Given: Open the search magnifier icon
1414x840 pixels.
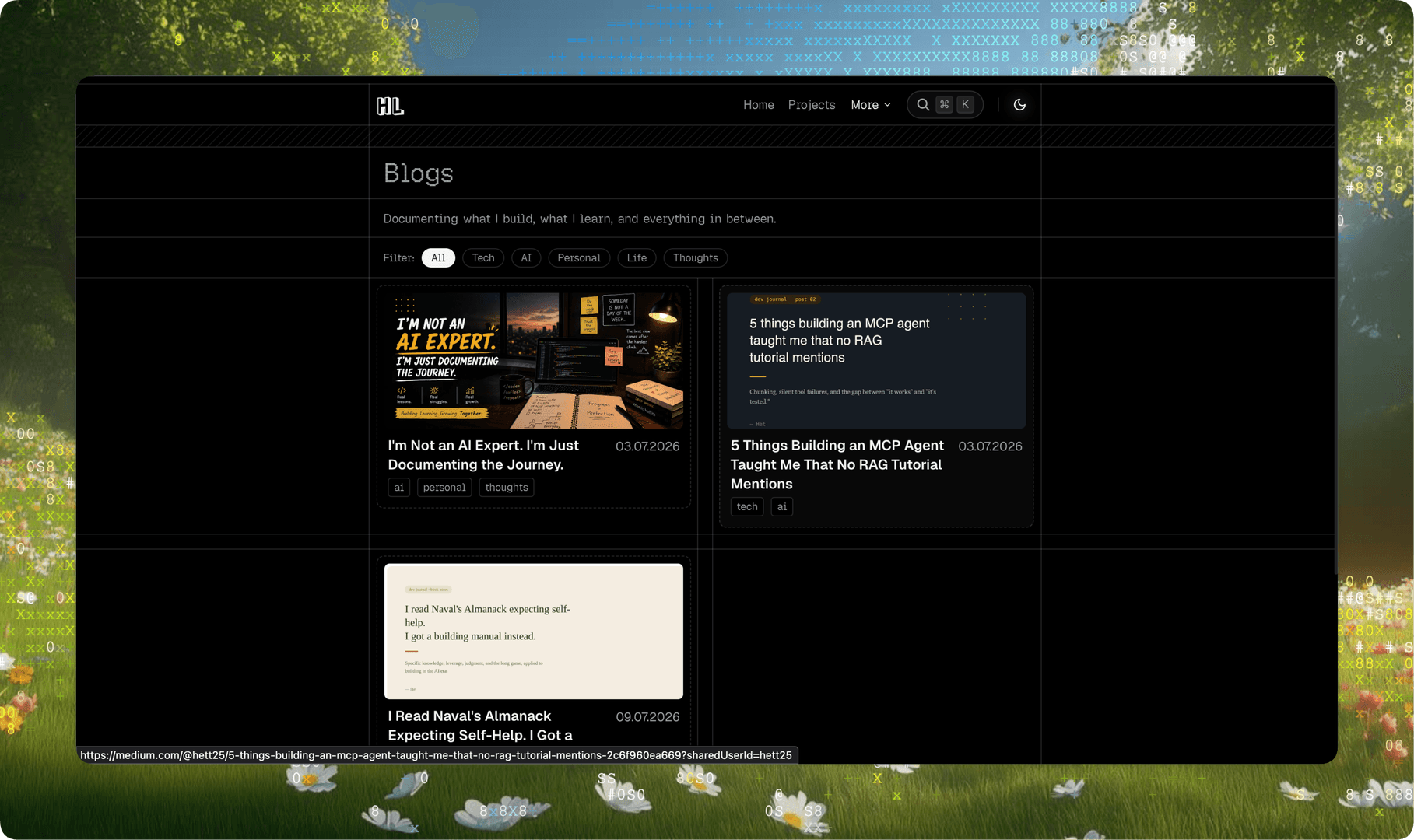Looking at the screenshot, I should click(923, 104).
